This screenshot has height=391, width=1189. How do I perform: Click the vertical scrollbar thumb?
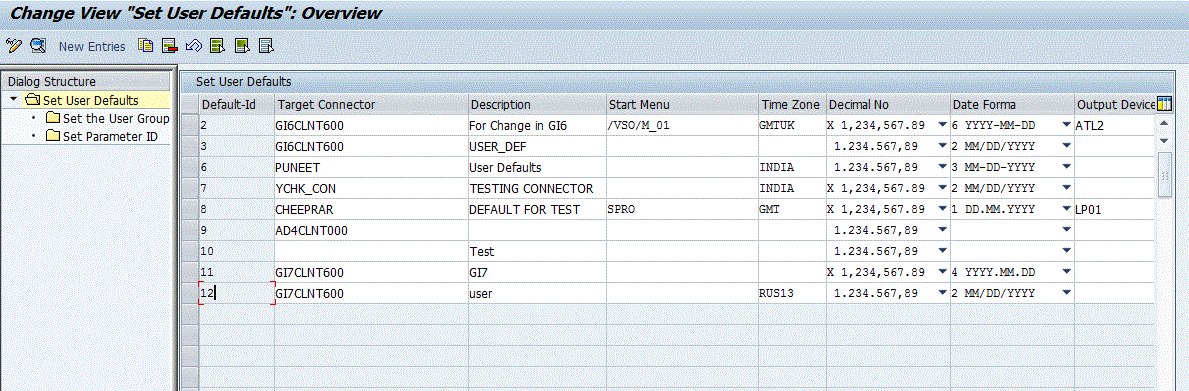1165,174
